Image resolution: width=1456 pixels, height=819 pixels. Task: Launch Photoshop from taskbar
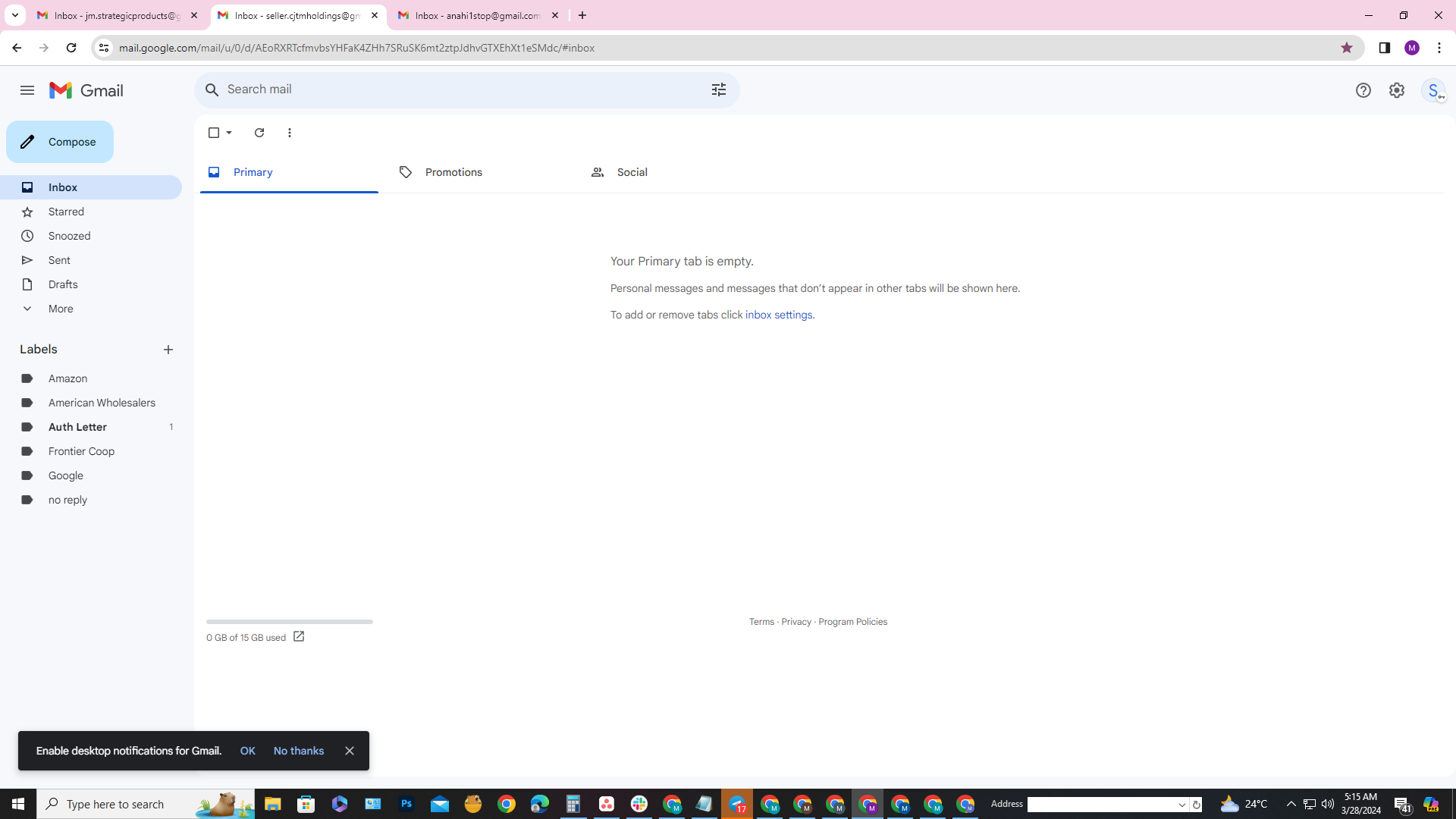[x=406, y=804]
